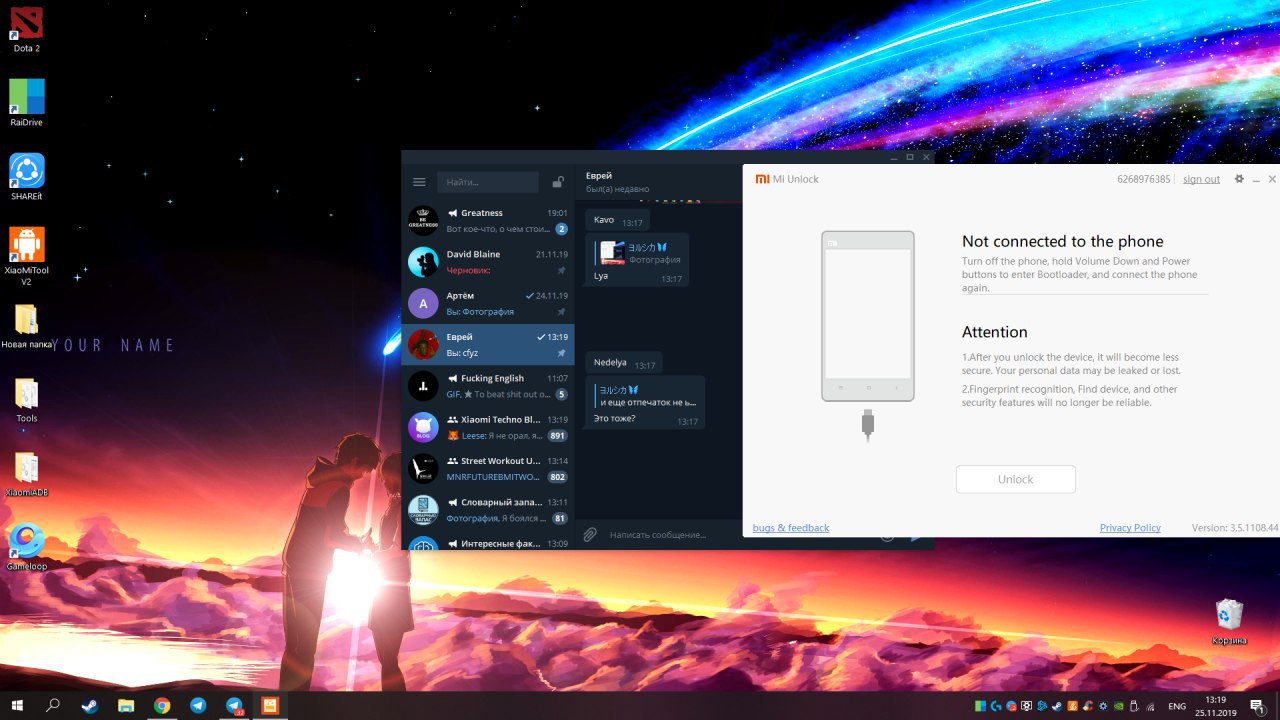Click the Mi logo in Mi Unlock
Screen dimensions: 1280x720
[762, 179]
